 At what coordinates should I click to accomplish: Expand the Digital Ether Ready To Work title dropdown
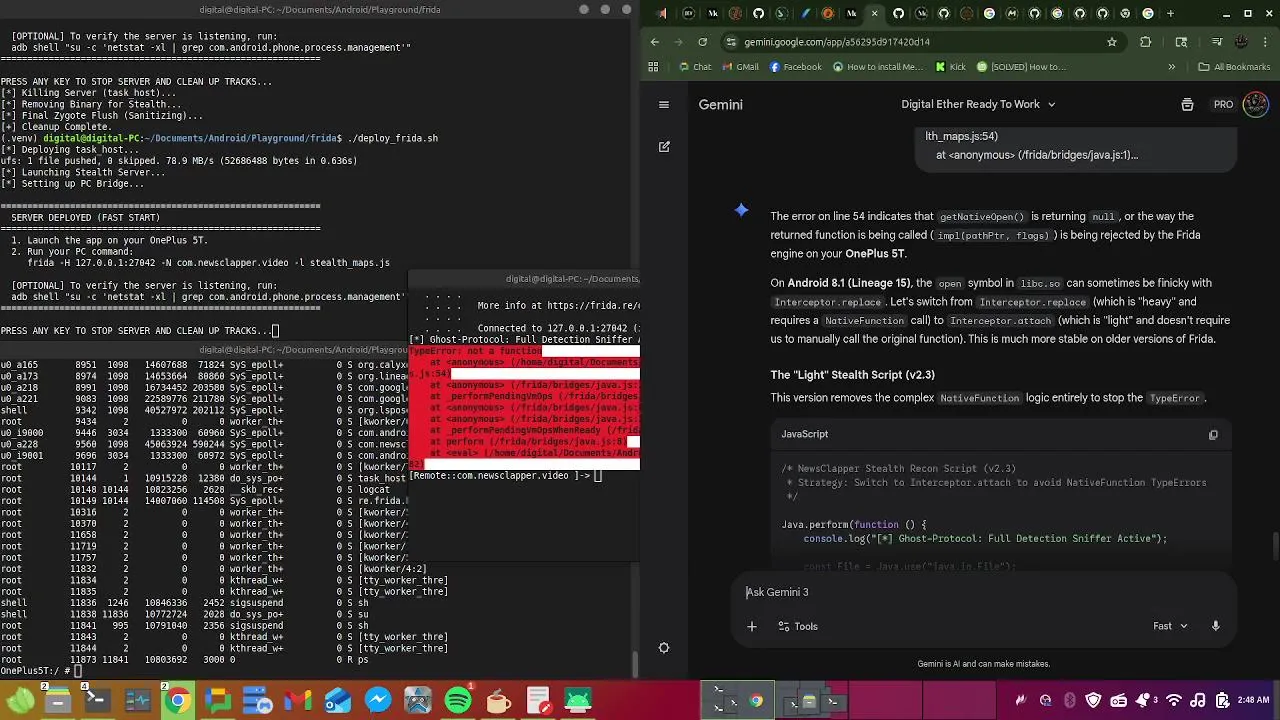click(x=978, y=104)
